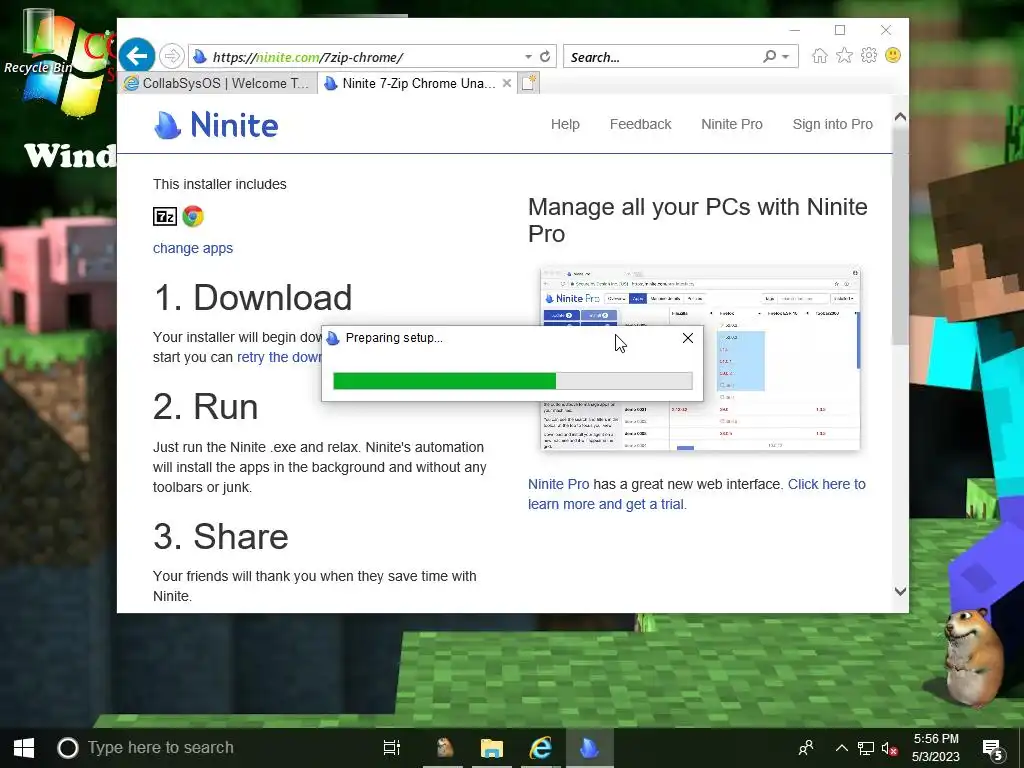Open the Feedback menu link
This screenshot has width=1024, height=768.
pos(640,124)
